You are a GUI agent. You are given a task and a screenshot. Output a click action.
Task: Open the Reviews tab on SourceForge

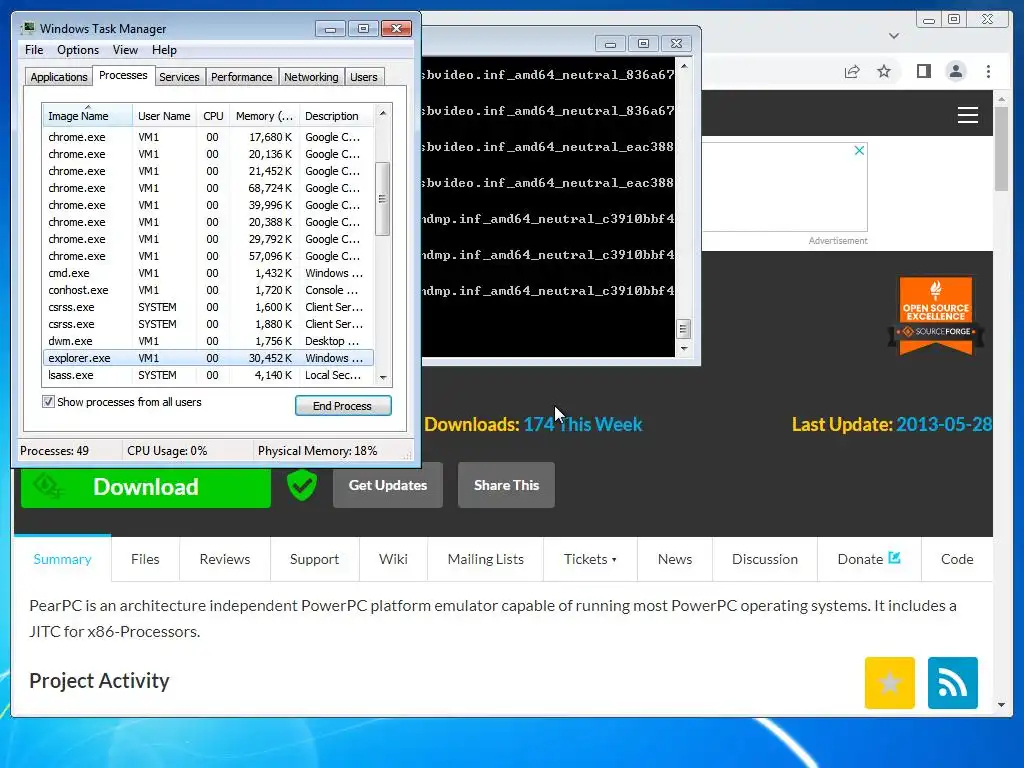click(225, 559)
